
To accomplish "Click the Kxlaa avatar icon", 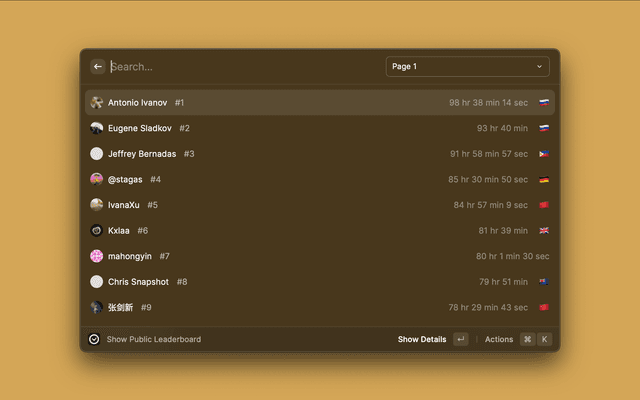I will coord(97,230).
